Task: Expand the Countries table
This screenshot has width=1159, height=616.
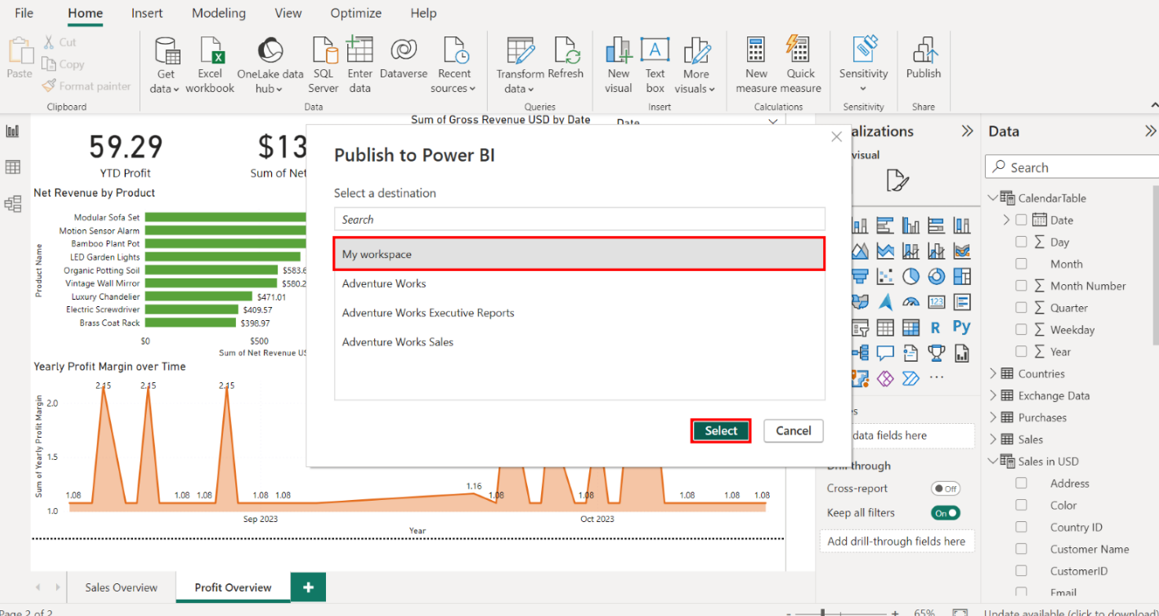Action: tap(993, 374)
